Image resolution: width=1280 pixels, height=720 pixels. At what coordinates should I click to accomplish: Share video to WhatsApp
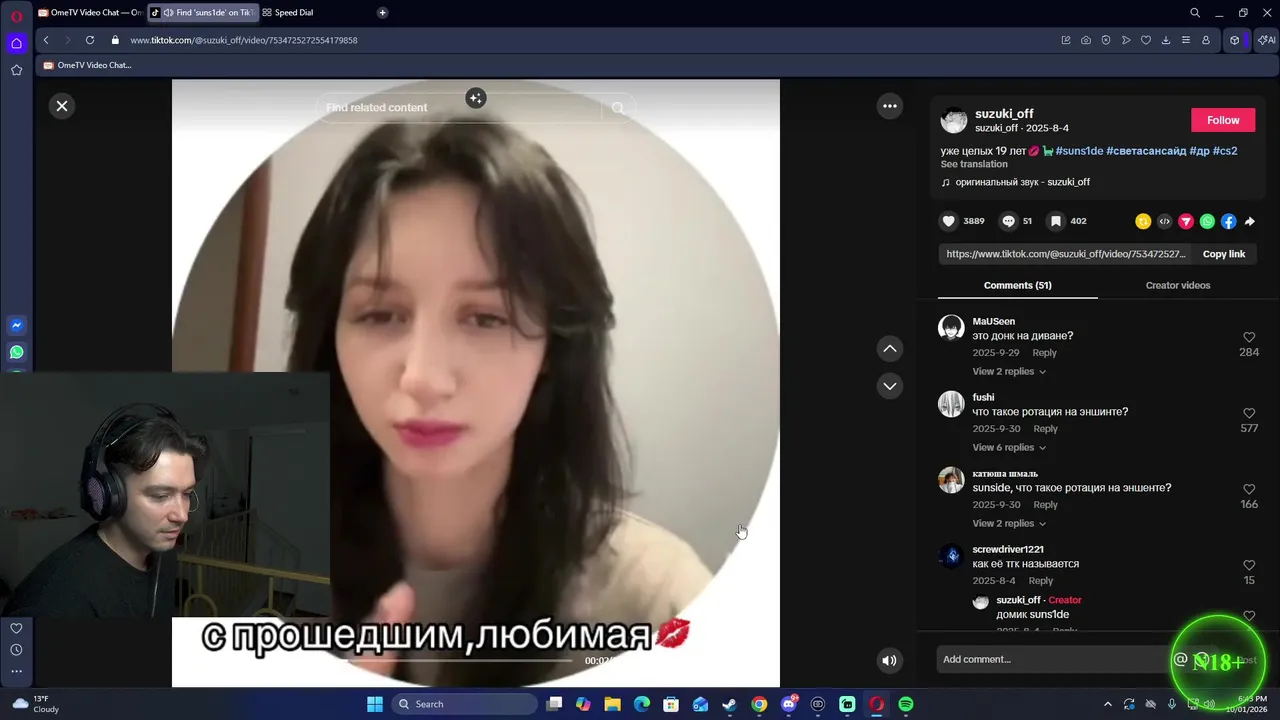click(1207, 221)
